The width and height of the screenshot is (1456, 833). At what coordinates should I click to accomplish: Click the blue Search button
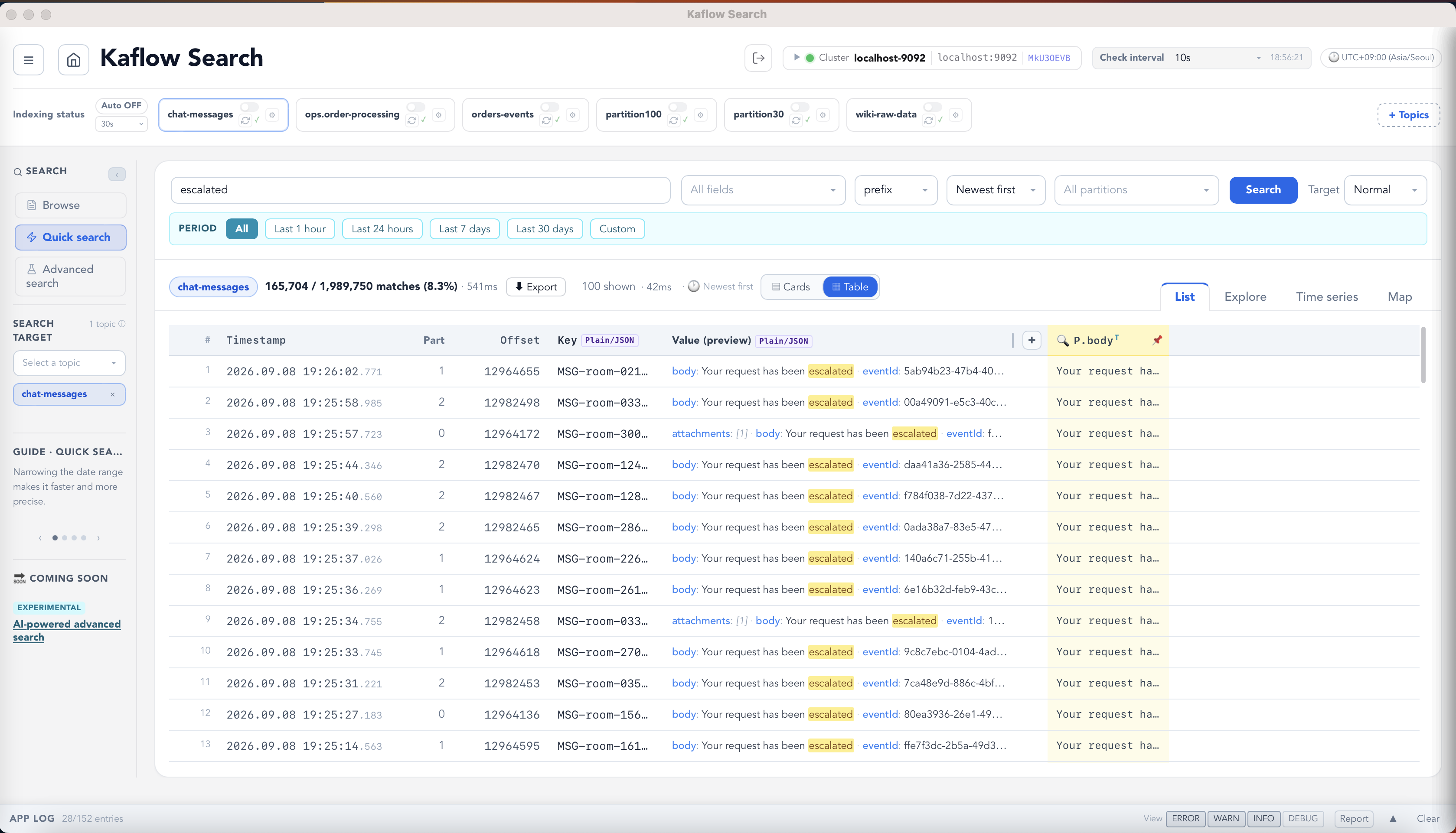[1263, 190]
